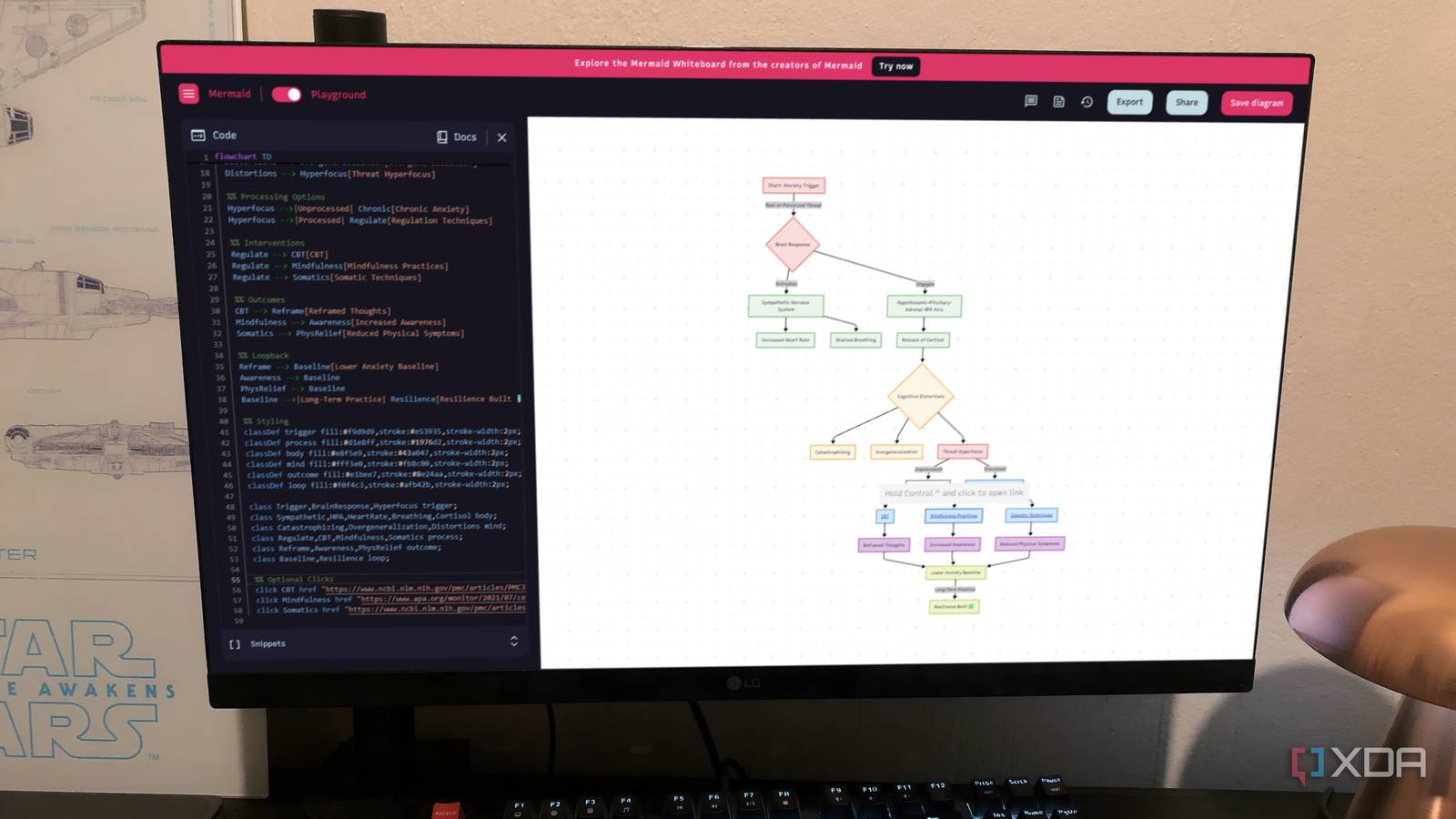
Task: Toggle the Playground switch
Action: pos(287,95)
